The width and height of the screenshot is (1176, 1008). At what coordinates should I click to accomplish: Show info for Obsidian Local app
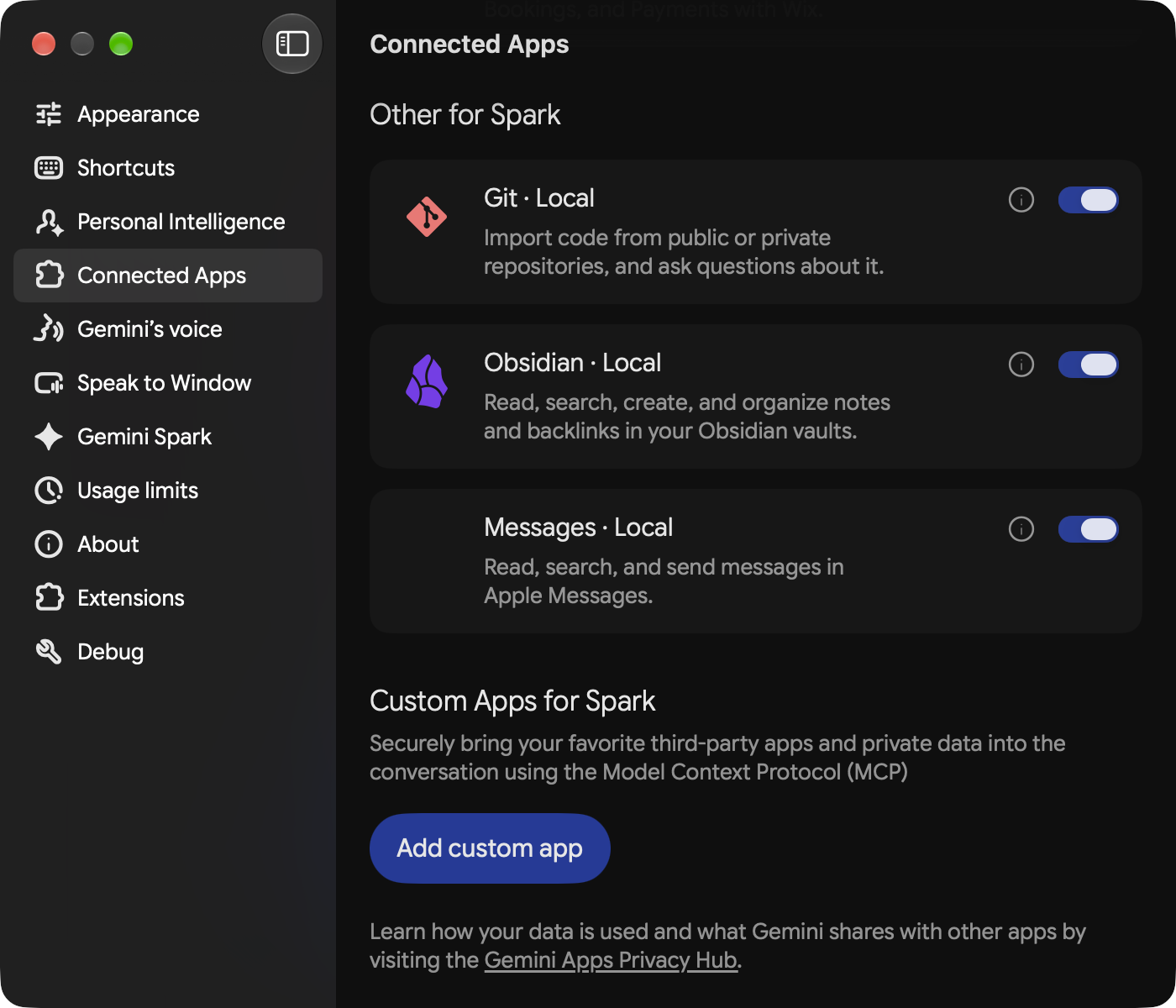[1021, 365]
